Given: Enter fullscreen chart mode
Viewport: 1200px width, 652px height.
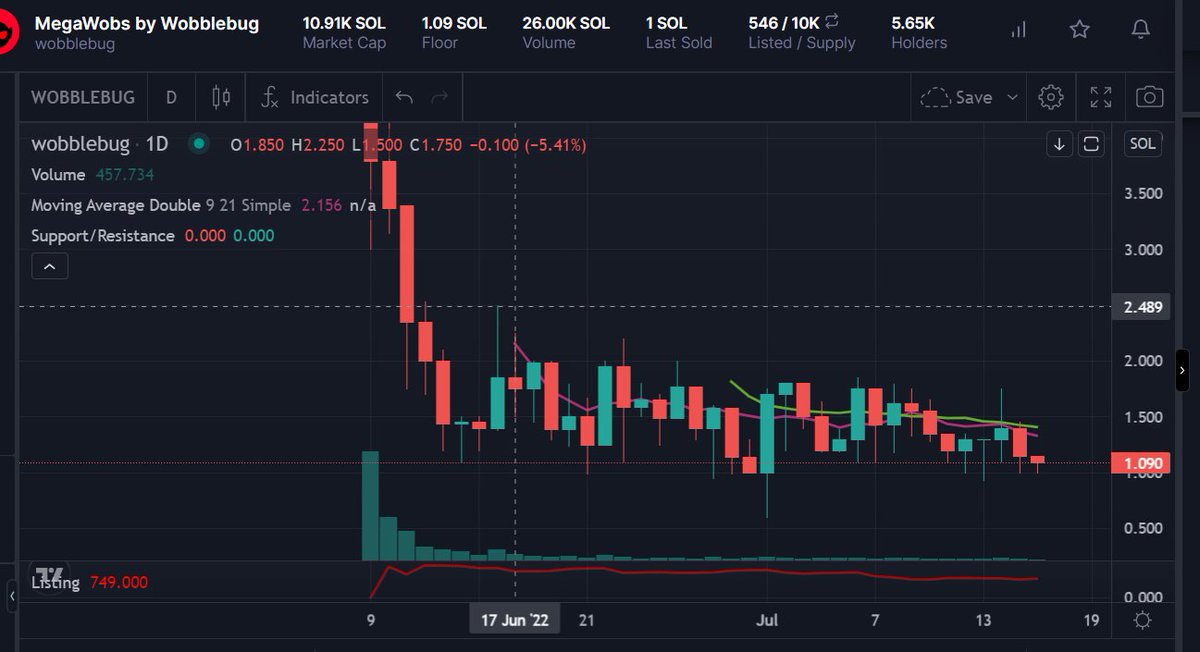Looking at the screenshot, I should click(1101, 97).
